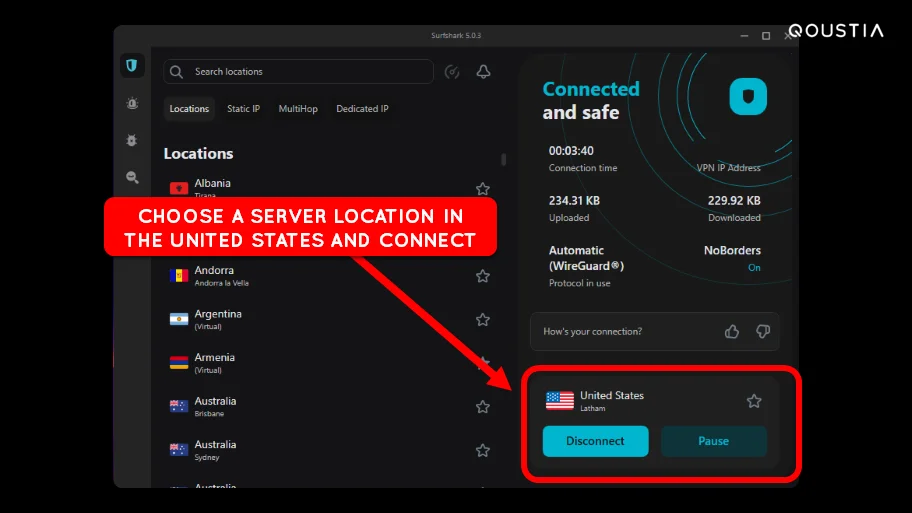The image size is (912, 513).
Task: Click the Armenia flag
Action: click(x=179, y=363)
